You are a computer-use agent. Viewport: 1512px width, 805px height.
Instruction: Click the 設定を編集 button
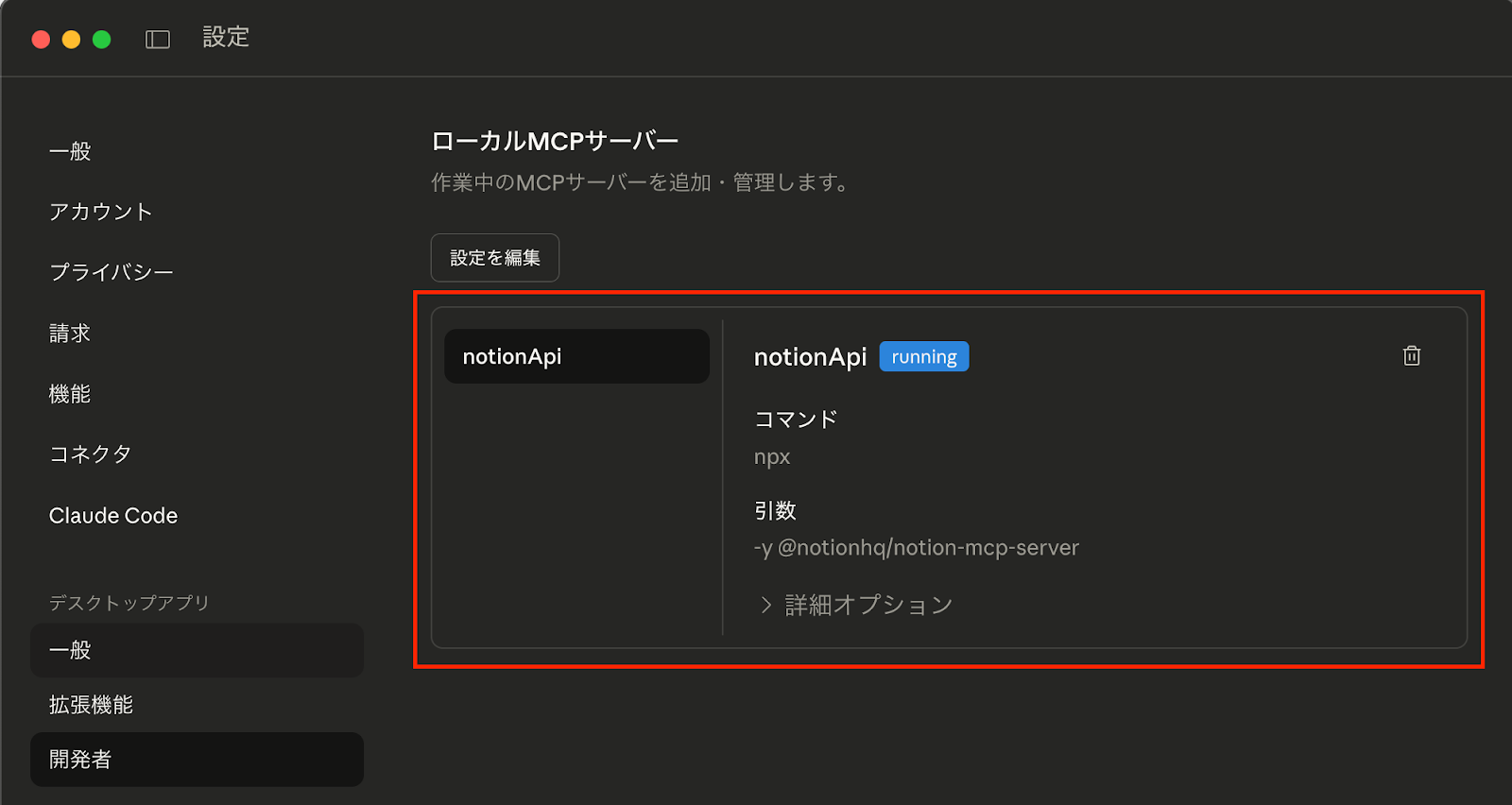[494, 258]
